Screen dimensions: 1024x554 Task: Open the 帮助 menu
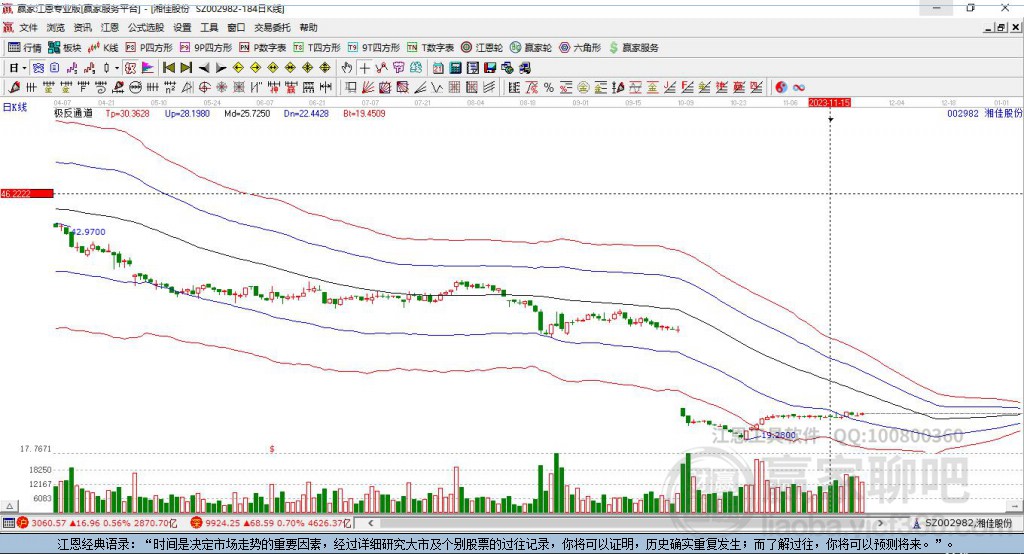pos(308,27)
